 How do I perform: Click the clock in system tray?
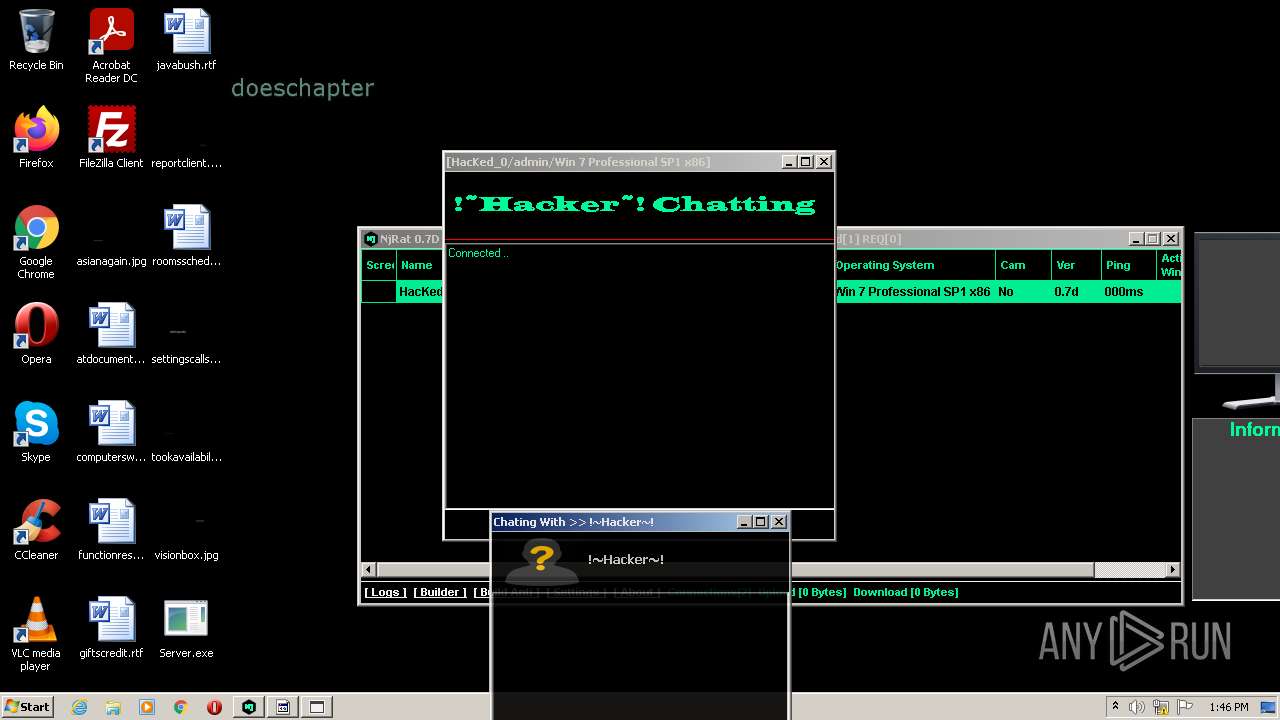[1228, 707]
